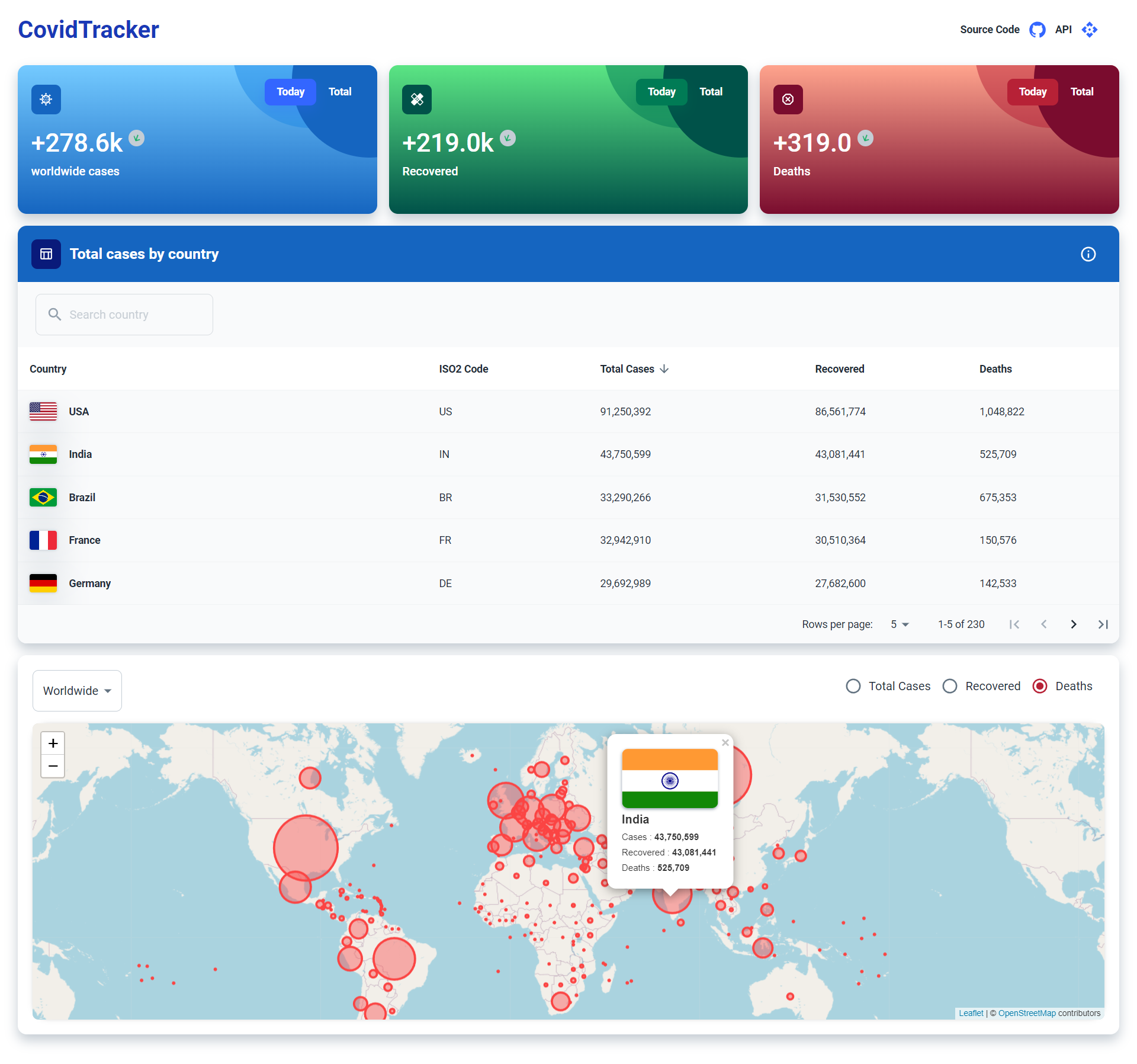Click the search magnifier icon
This screenshot has width=1137, height=1064.
[x=54, y=315]
